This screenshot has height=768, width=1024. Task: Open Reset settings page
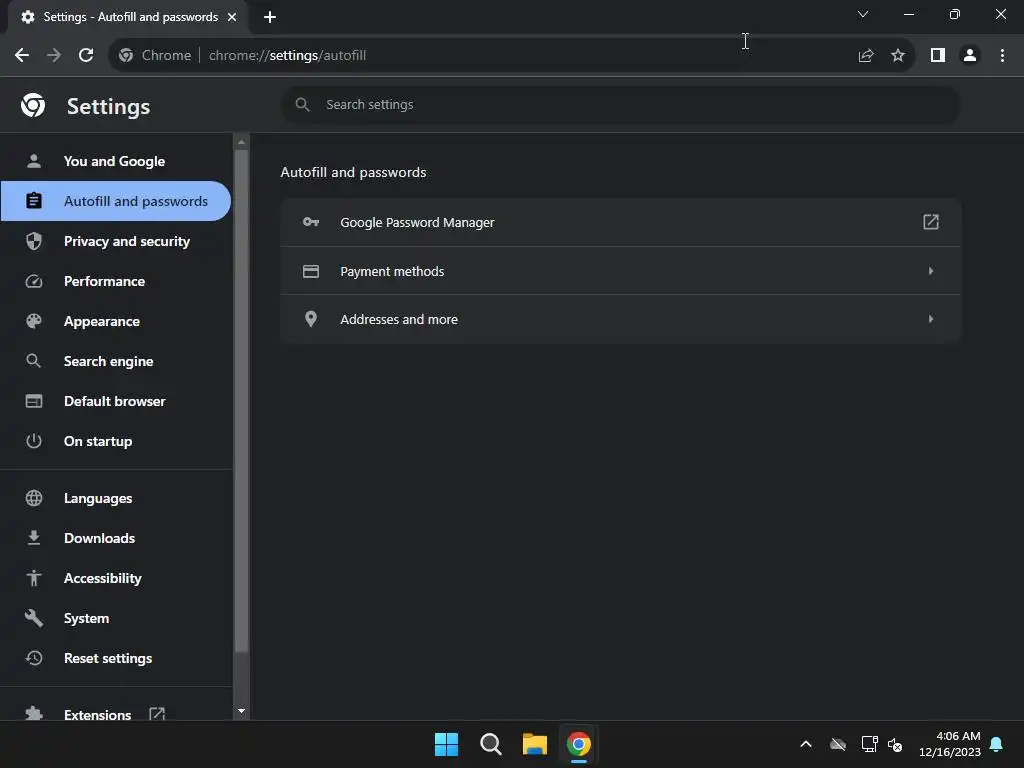point(116,658)
